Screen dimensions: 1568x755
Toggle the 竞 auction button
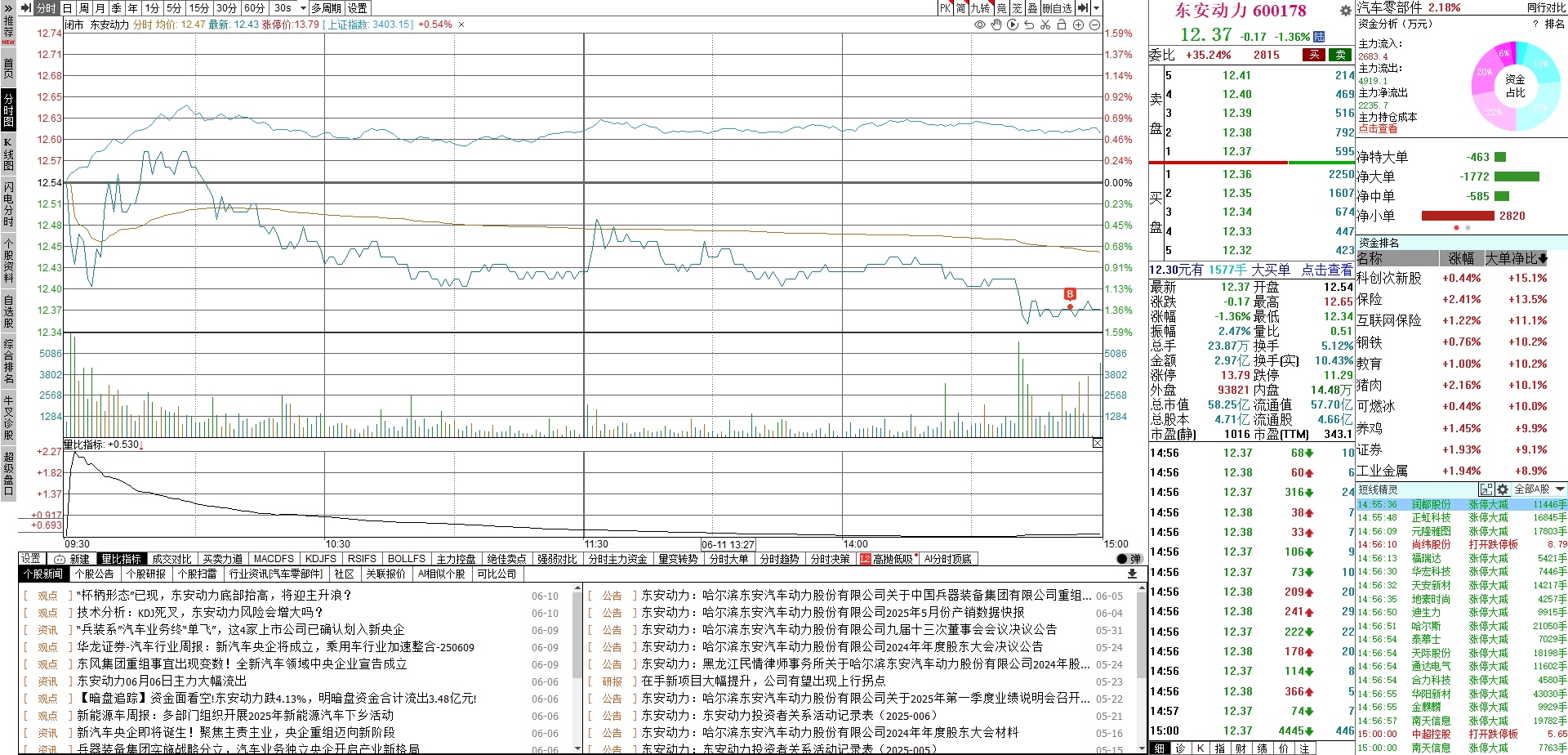coord(1001,8)
